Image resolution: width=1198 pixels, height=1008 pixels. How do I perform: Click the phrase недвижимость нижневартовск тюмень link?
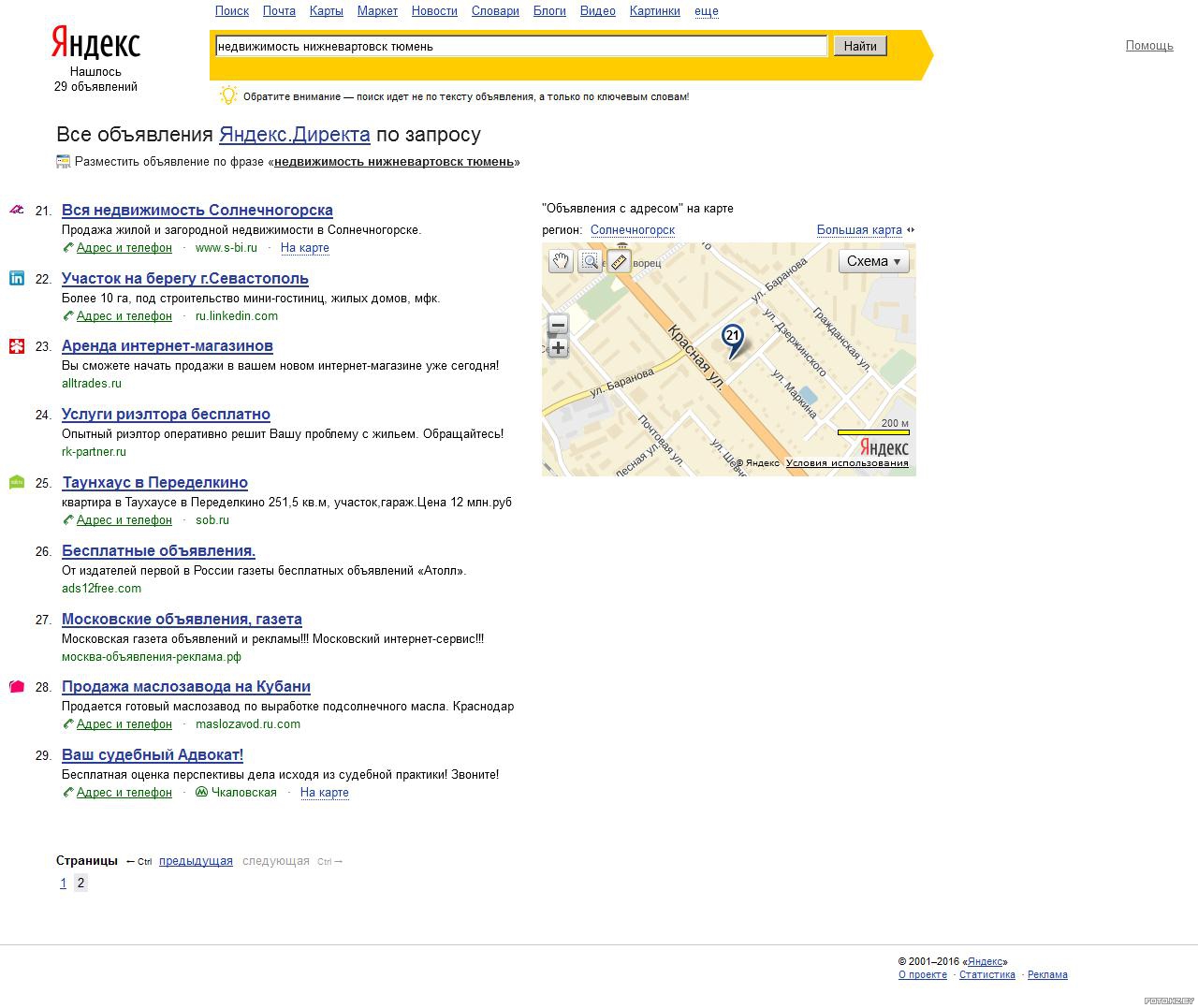point(394,161)
